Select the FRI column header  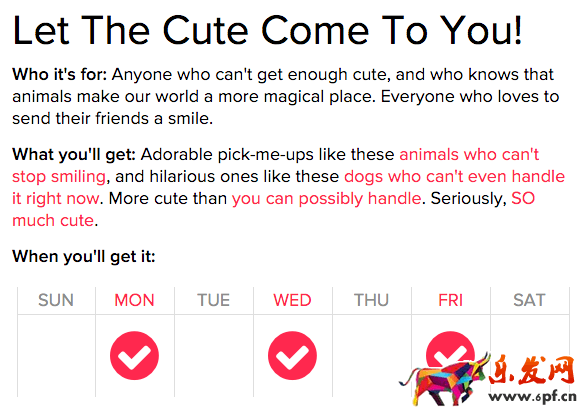coord(450,300)
